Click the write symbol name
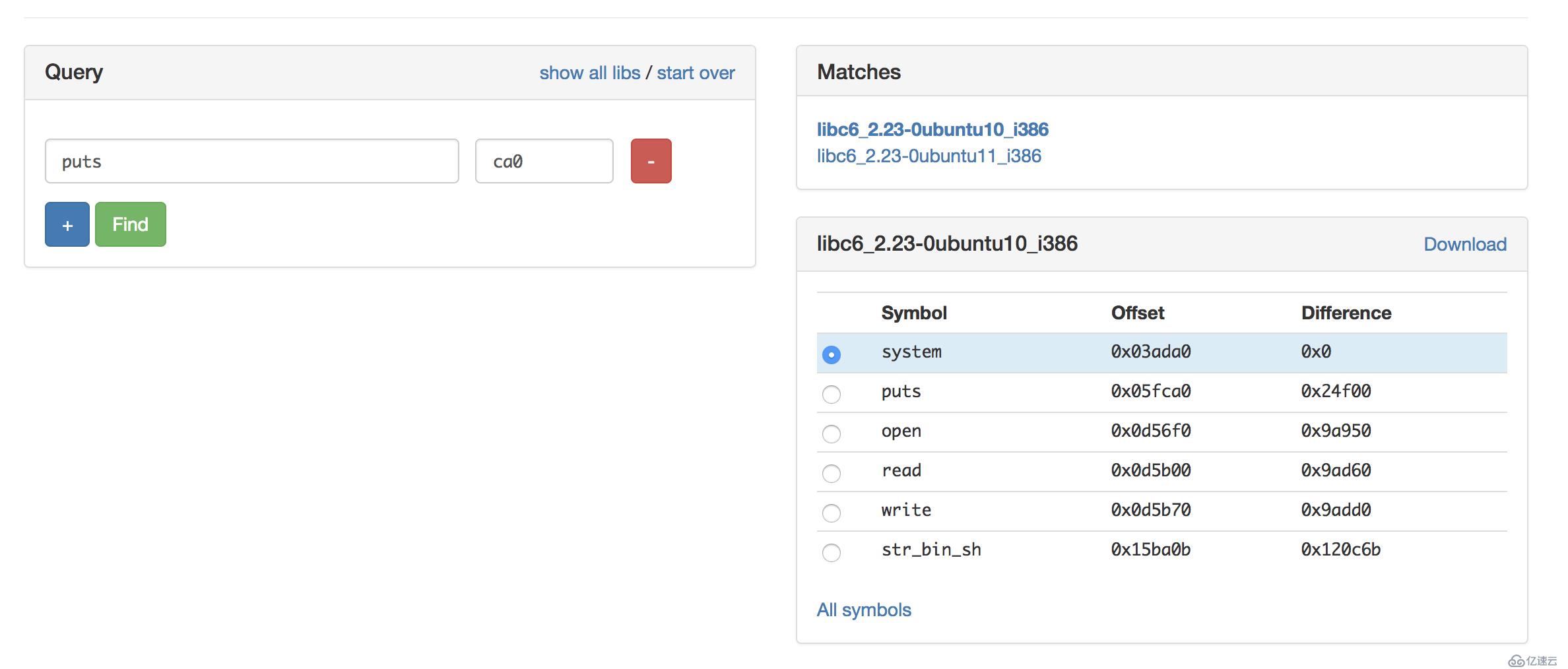The width and height of the screenshot is (1568, 669). point(906,510)
